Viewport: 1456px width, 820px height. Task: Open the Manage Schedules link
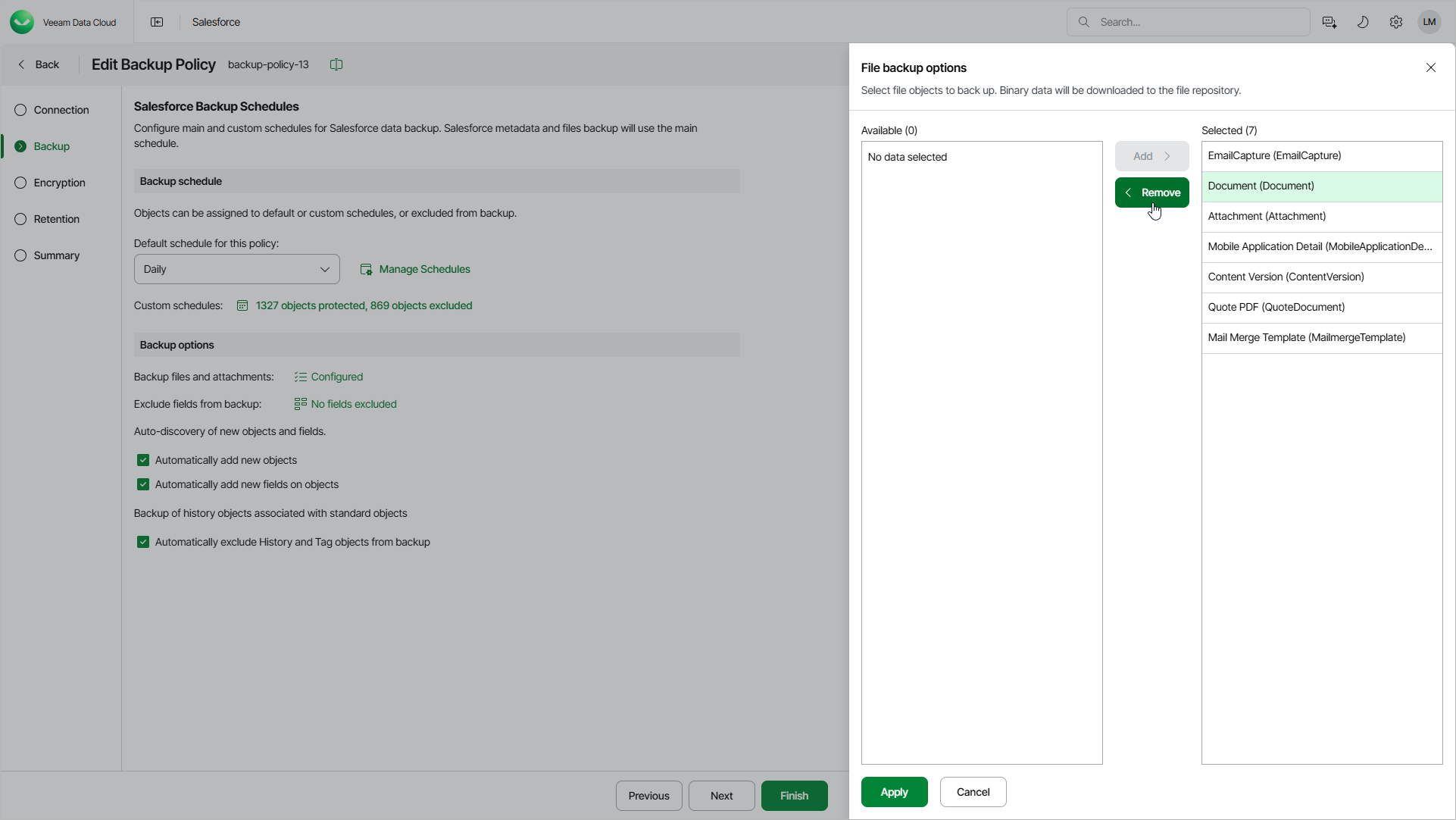(x=423, y=269)
